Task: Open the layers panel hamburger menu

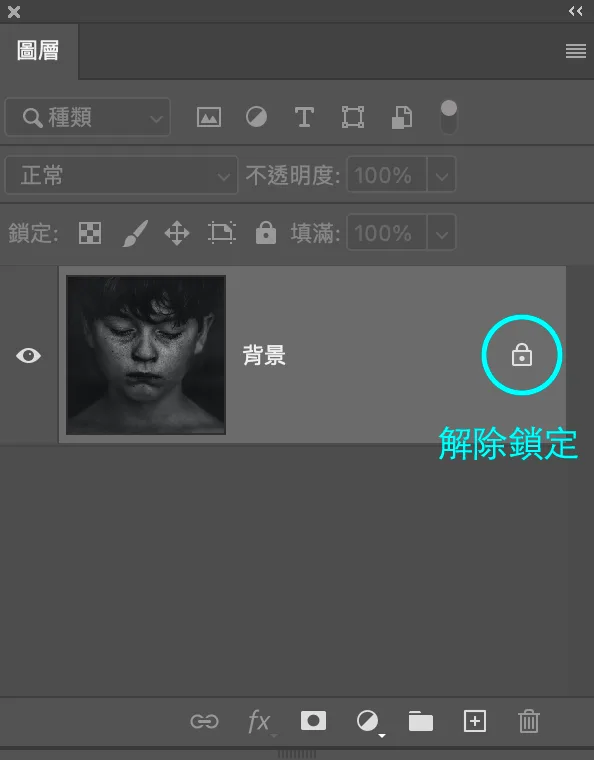Action: (x=576, y=51)
